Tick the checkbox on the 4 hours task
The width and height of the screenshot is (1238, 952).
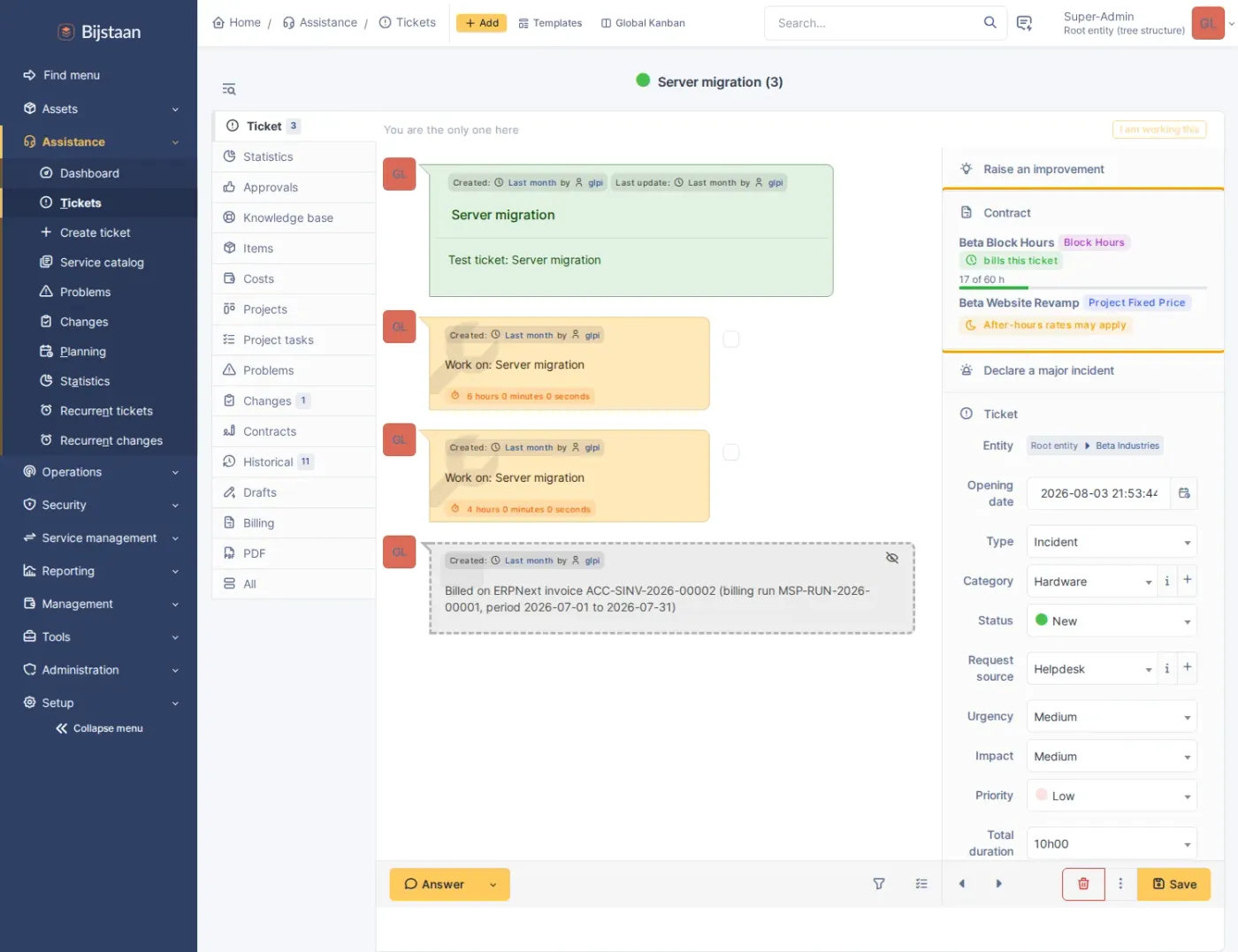tap(731, 453)
